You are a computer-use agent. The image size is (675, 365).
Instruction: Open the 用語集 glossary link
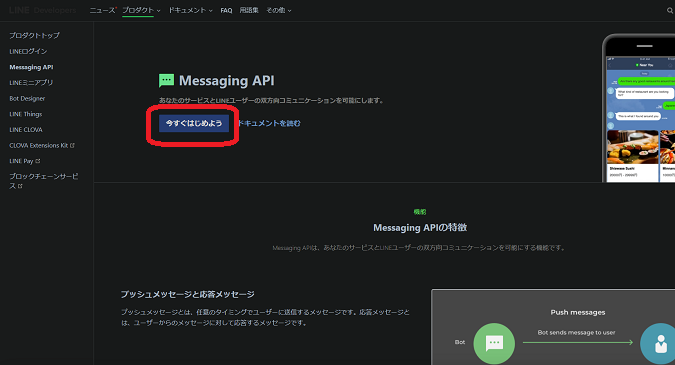[x=249, y=10]
